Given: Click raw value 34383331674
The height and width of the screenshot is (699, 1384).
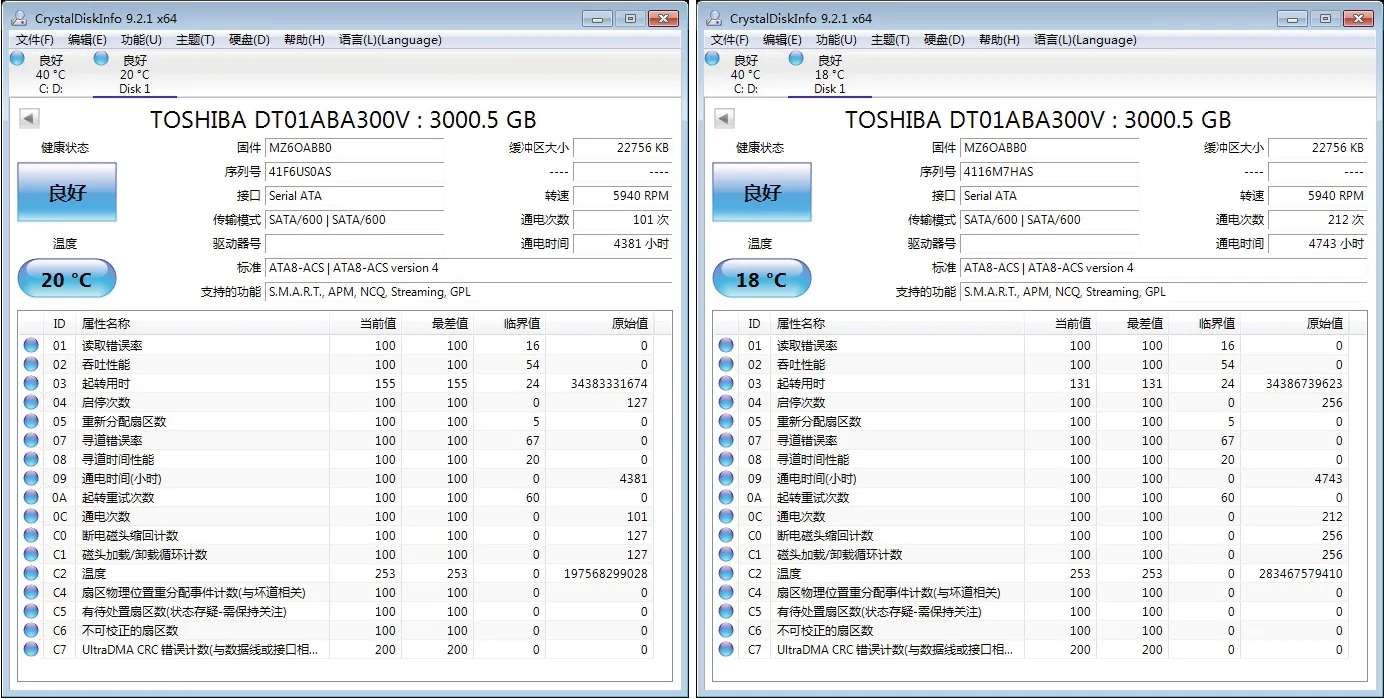Looking at the screenshot, I should click(608, 384).
